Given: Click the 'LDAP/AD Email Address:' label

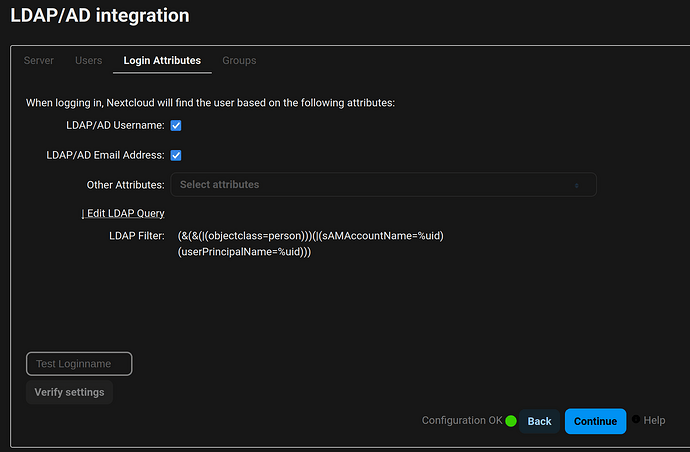Looking at the screenshot, I should [105, 155].
